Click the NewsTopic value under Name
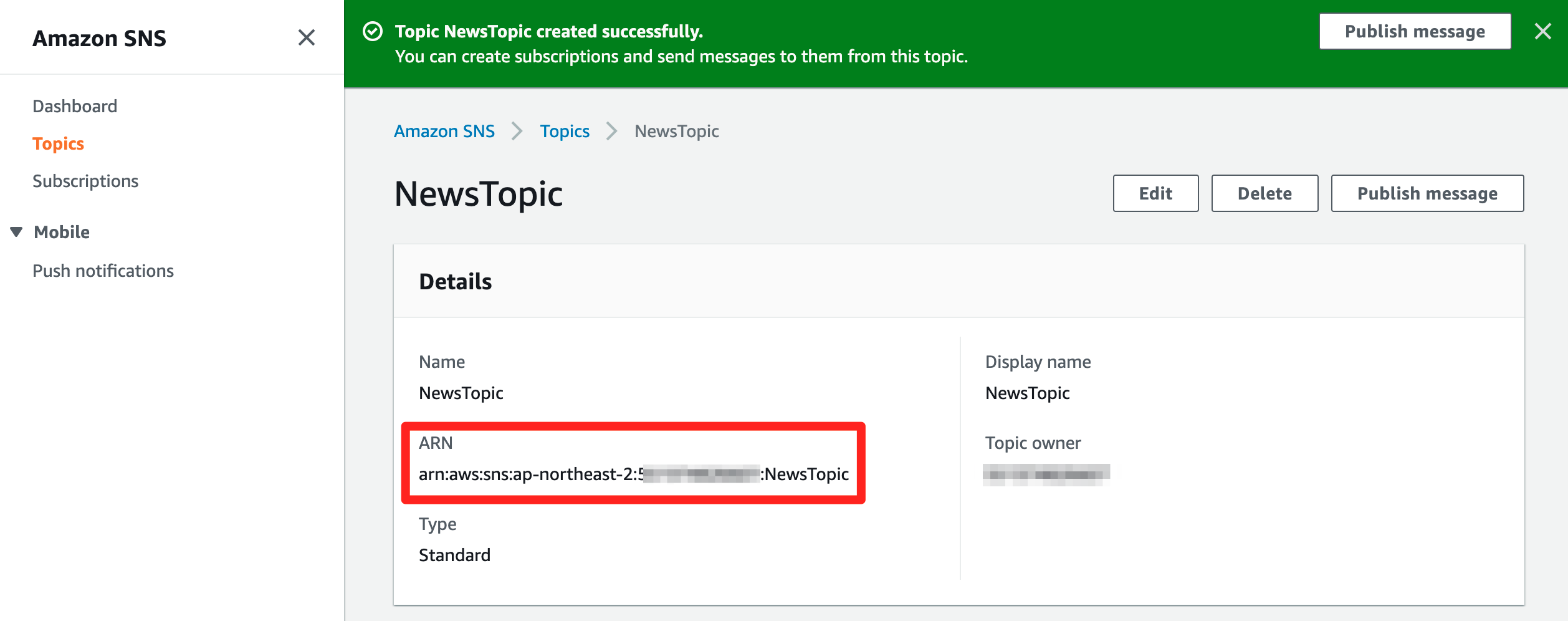 461,393
